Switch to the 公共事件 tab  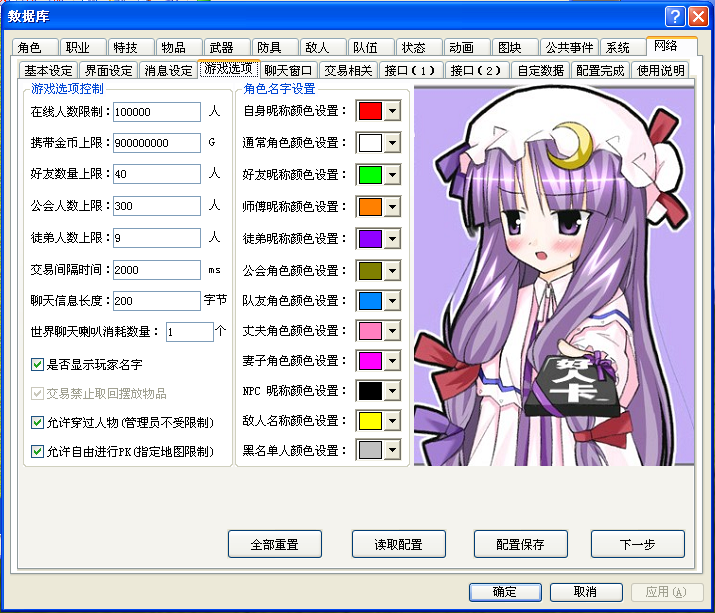tap(569, 47)
